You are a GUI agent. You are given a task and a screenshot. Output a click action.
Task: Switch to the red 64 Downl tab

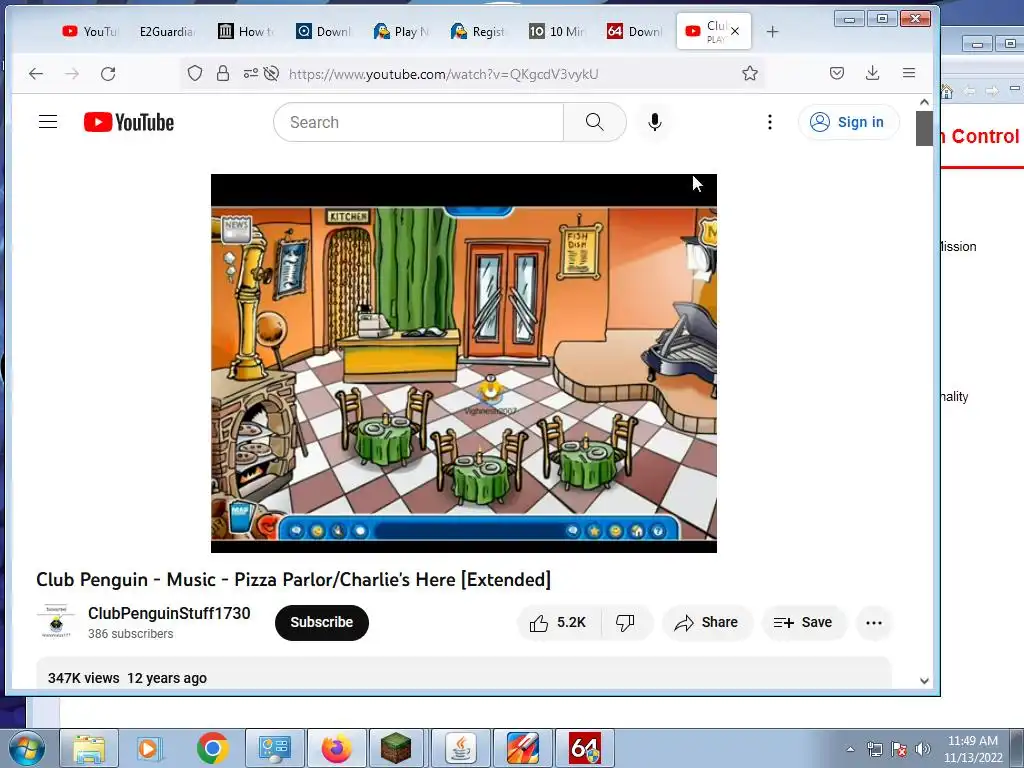634,31
